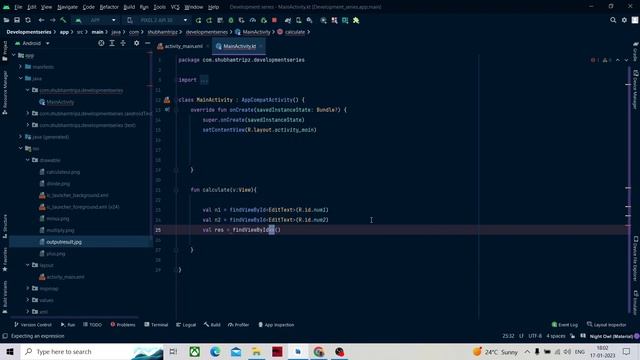
Task: Click the Search Everywhere magnifier icon
Action: (613, 20)
